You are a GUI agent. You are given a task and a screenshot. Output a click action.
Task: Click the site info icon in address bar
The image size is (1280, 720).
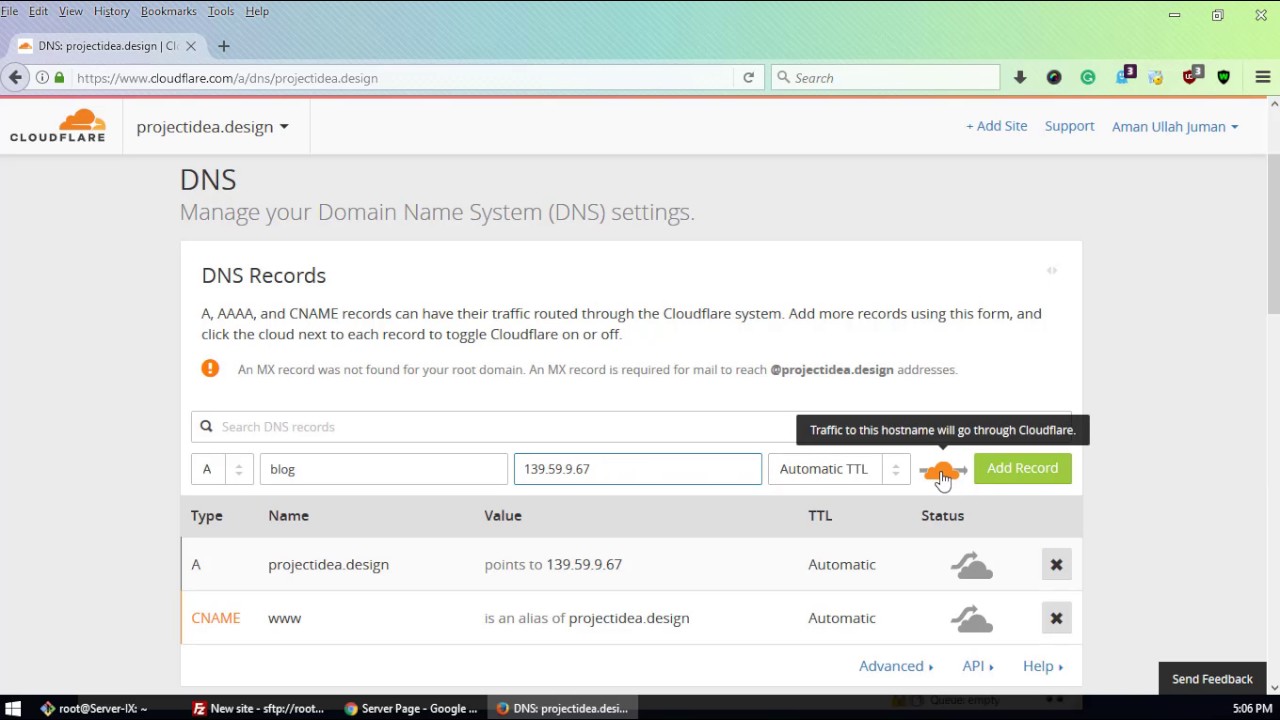(x=42, y=78)
